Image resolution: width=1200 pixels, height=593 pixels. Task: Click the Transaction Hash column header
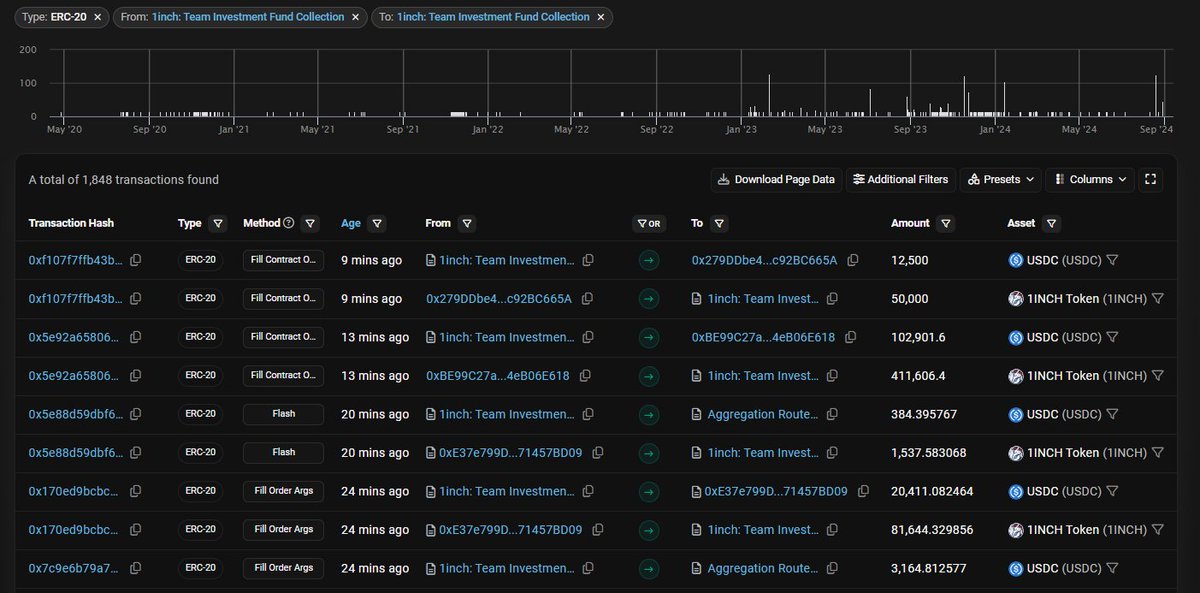tap(71, 224)
